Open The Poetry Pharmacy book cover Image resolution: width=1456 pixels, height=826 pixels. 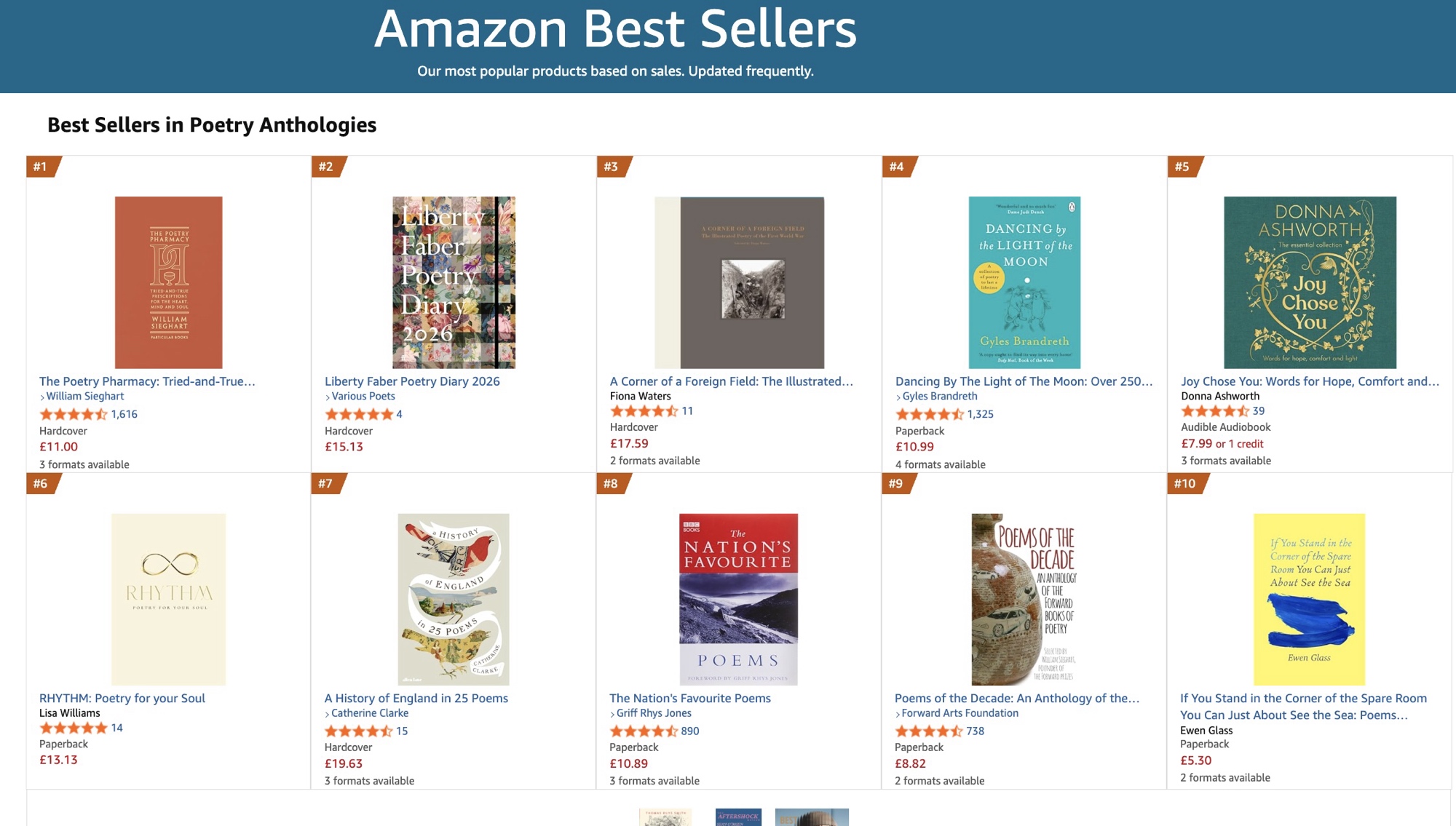click(x=168, y=282)
